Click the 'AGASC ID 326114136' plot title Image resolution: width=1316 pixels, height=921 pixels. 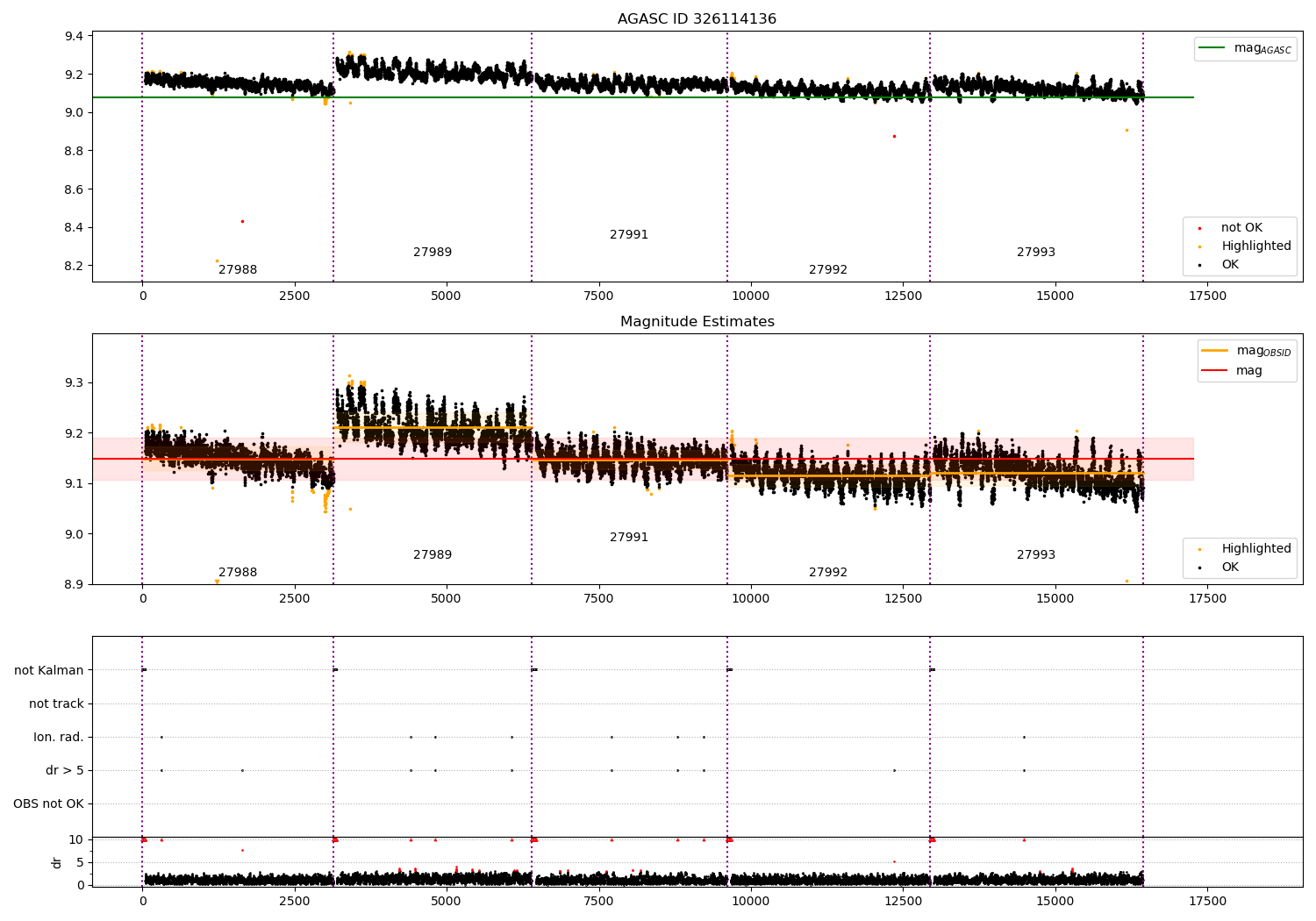pos(697,19)
